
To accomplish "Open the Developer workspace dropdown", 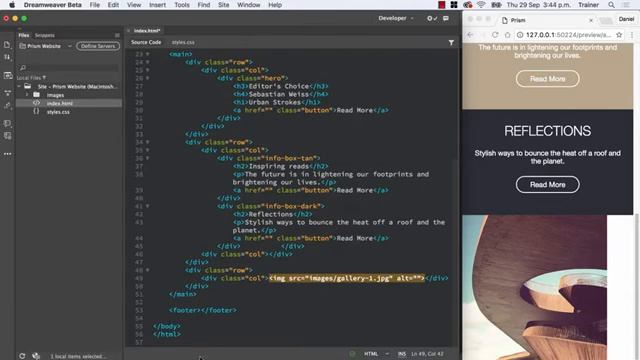I will point(396,18).
